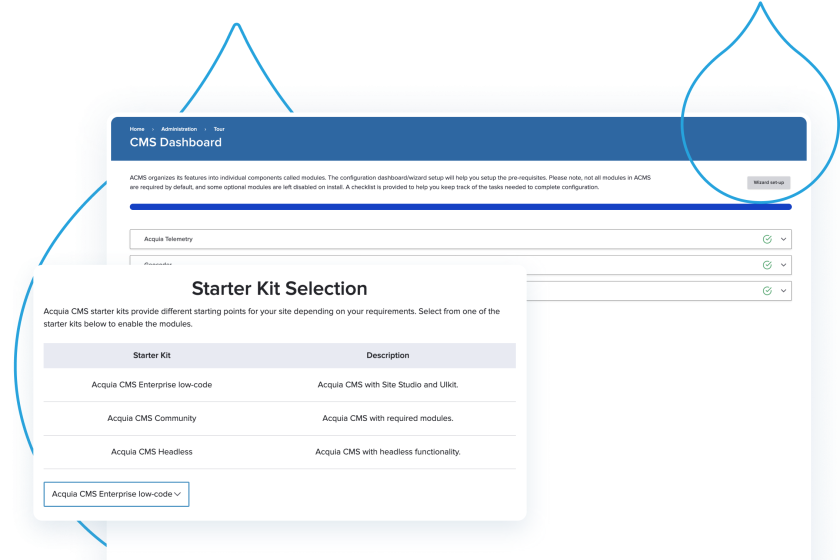Click the Starter Kit column header
The height and width of the screenshot is (560, 840).
(x=152, y=355)
